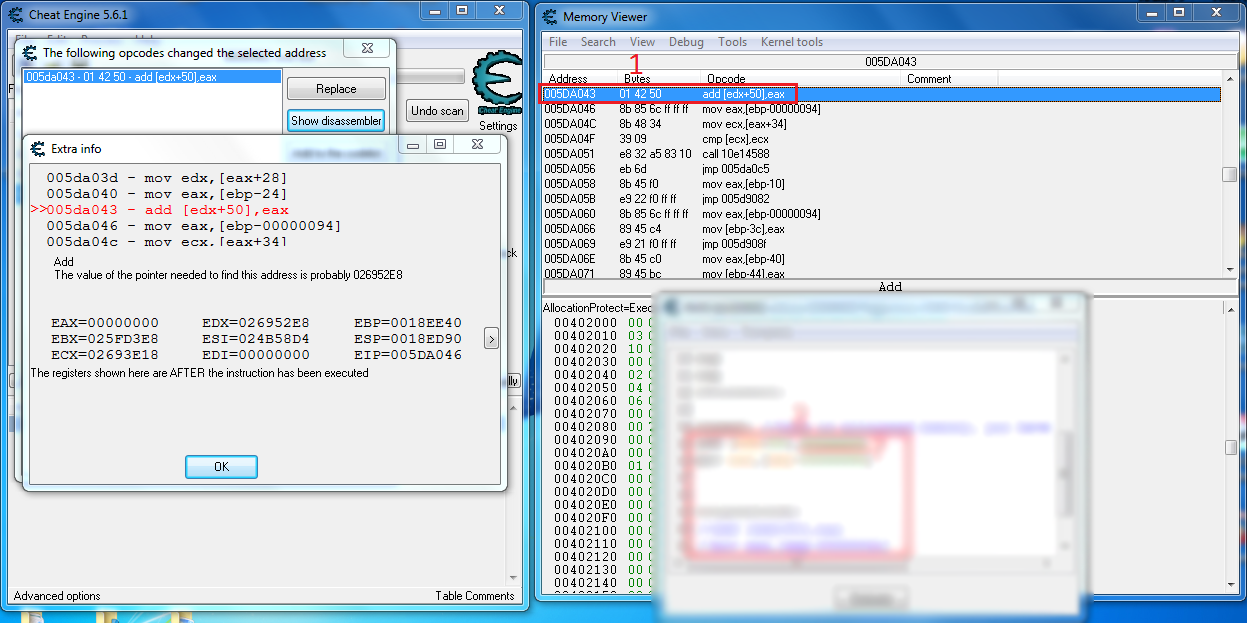This screenshot has width=1247, height=623.
Task: Click the Show disassembler button
Action: tap(336, 121)
